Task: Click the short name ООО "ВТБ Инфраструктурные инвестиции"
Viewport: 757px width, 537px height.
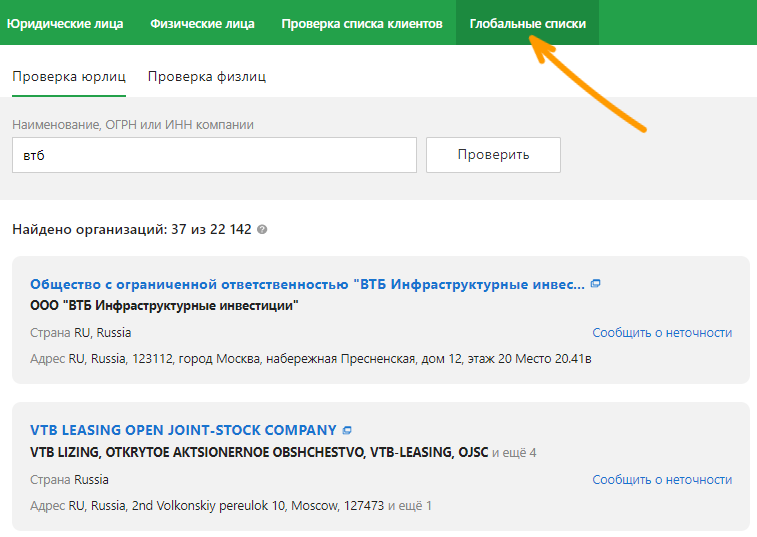Action: 164,306
